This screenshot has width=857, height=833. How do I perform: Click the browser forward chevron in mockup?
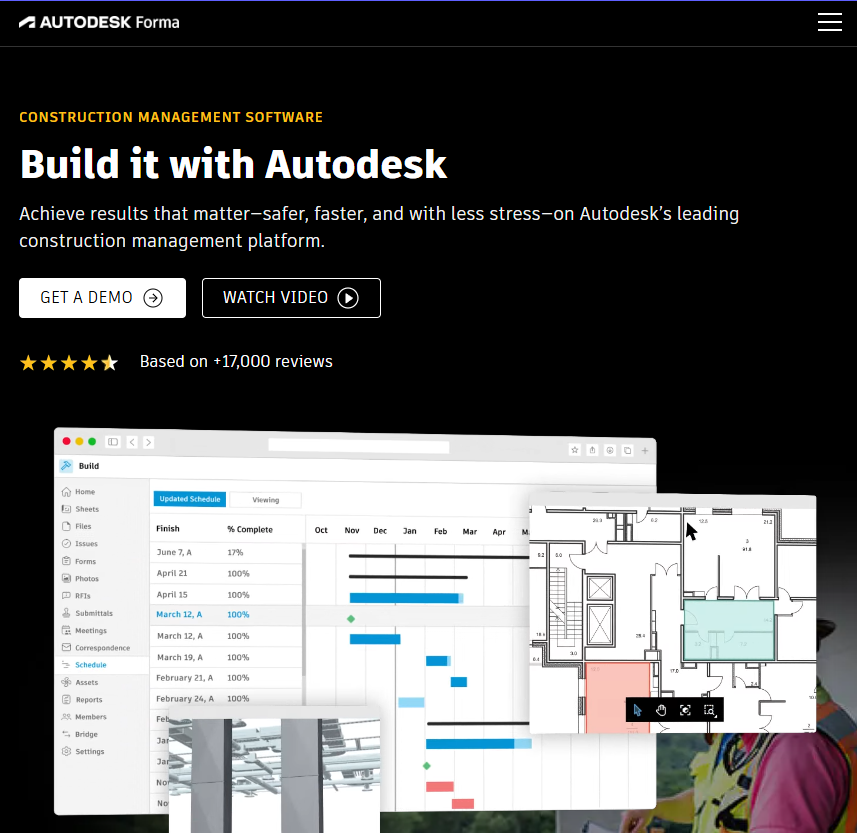pos(148,442)
